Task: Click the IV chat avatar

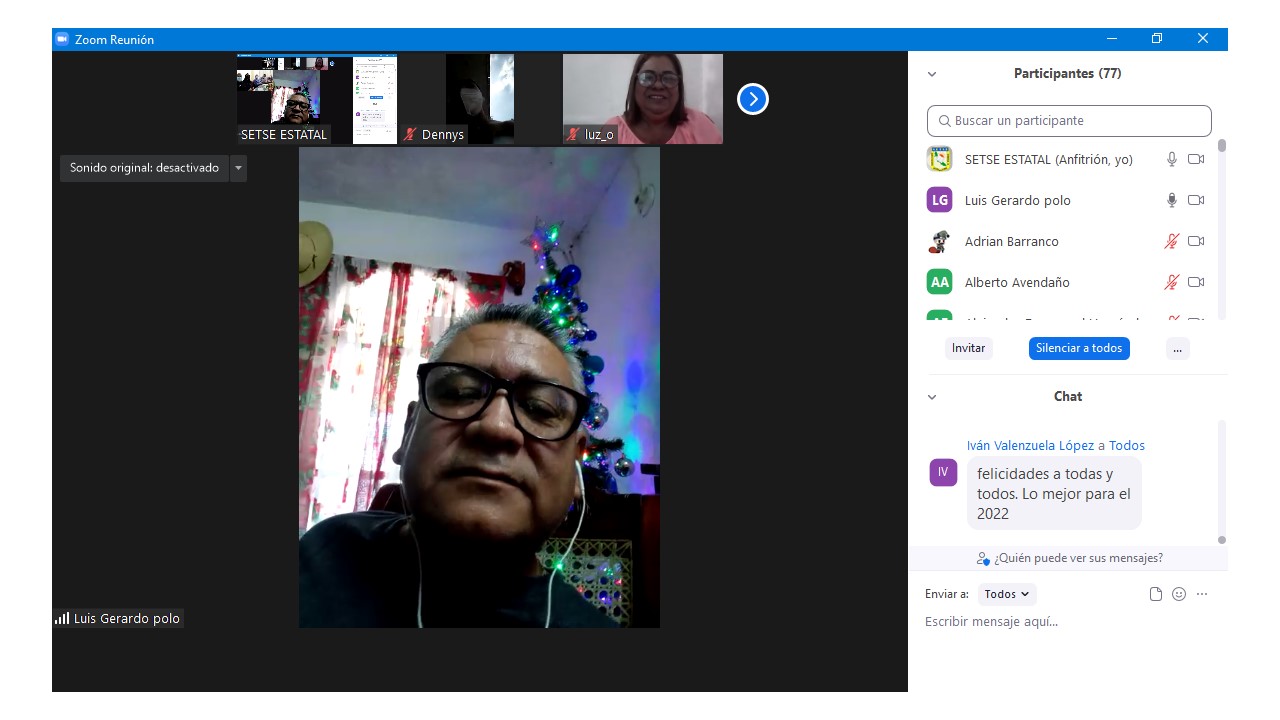Action: [x=943, y=472]
